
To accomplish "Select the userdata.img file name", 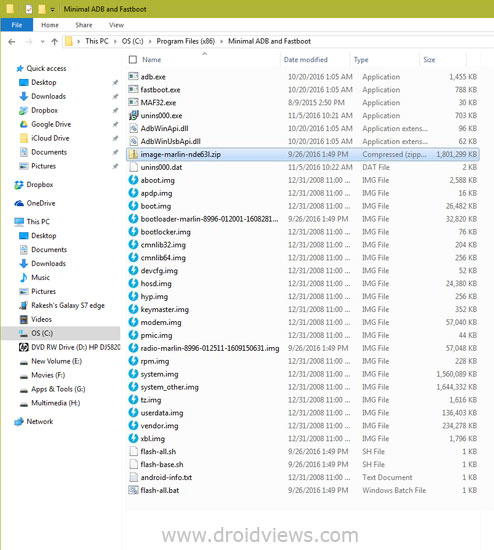I will (x=162, y=413).
